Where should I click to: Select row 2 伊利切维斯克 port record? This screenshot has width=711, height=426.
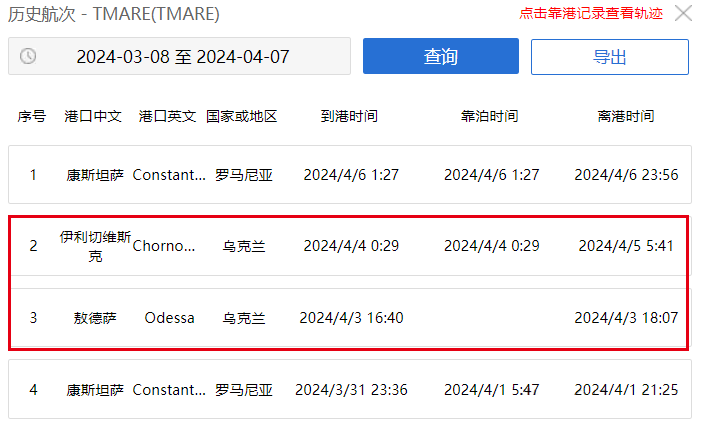click(x=350, y=246)
